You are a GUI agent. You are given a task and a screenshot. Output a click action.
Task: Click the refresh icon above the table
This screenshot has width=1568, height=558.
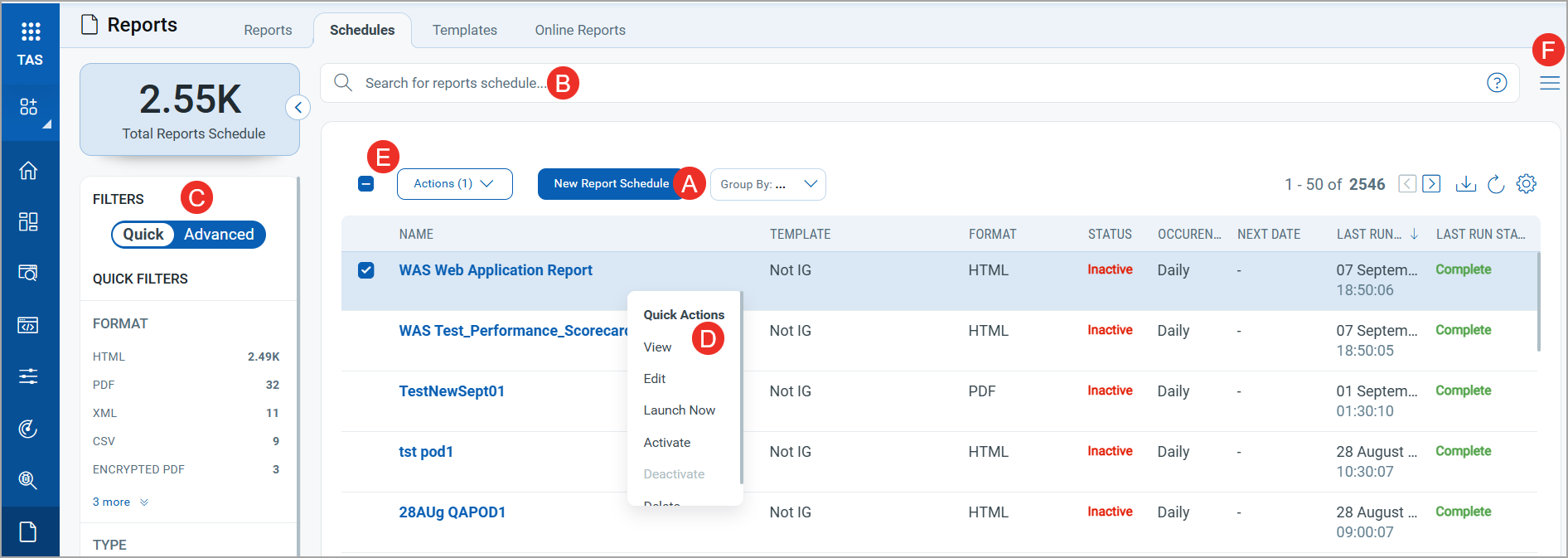point(1496,184)
